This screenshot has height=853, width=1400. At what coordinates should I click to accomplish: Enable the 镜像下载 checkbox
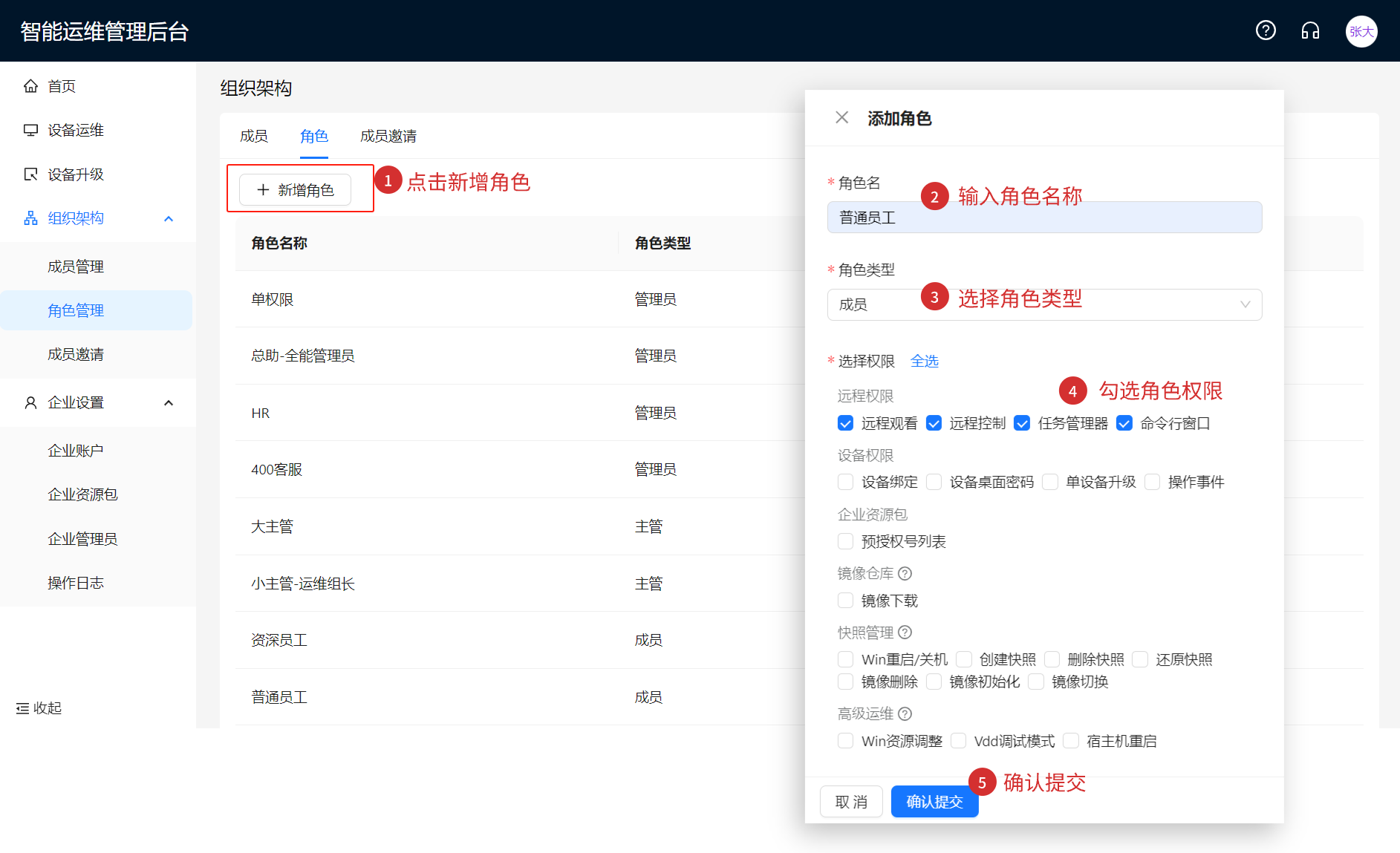click(845, 601)
